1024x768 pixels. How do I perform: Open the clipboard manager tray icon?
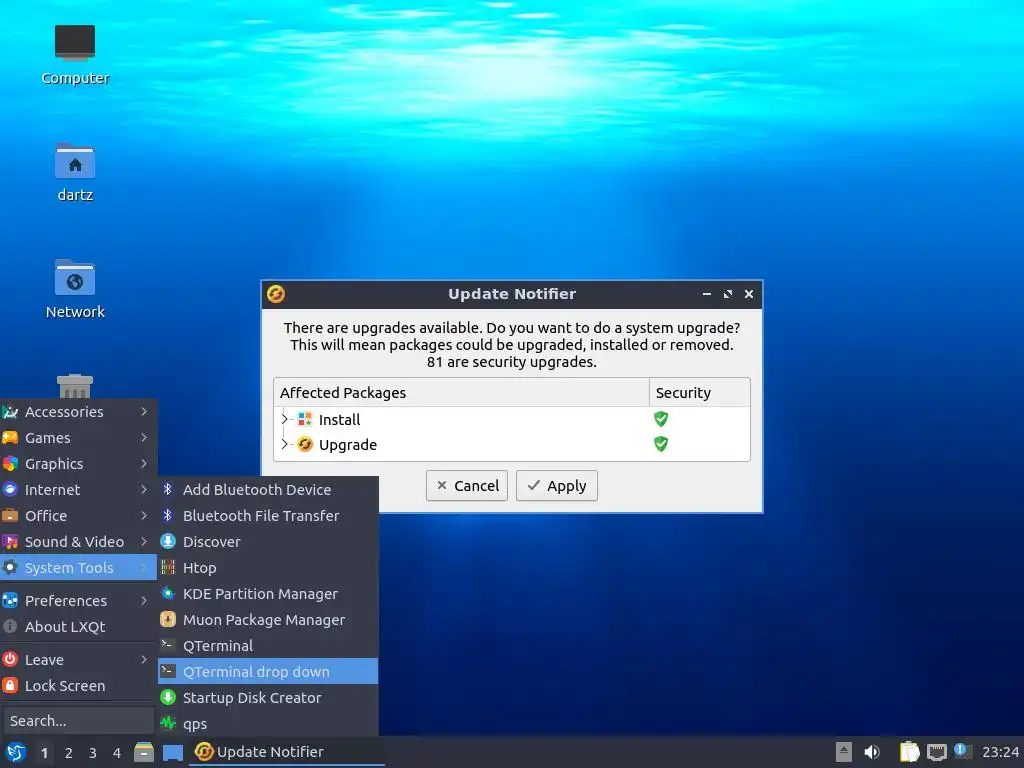909,752
